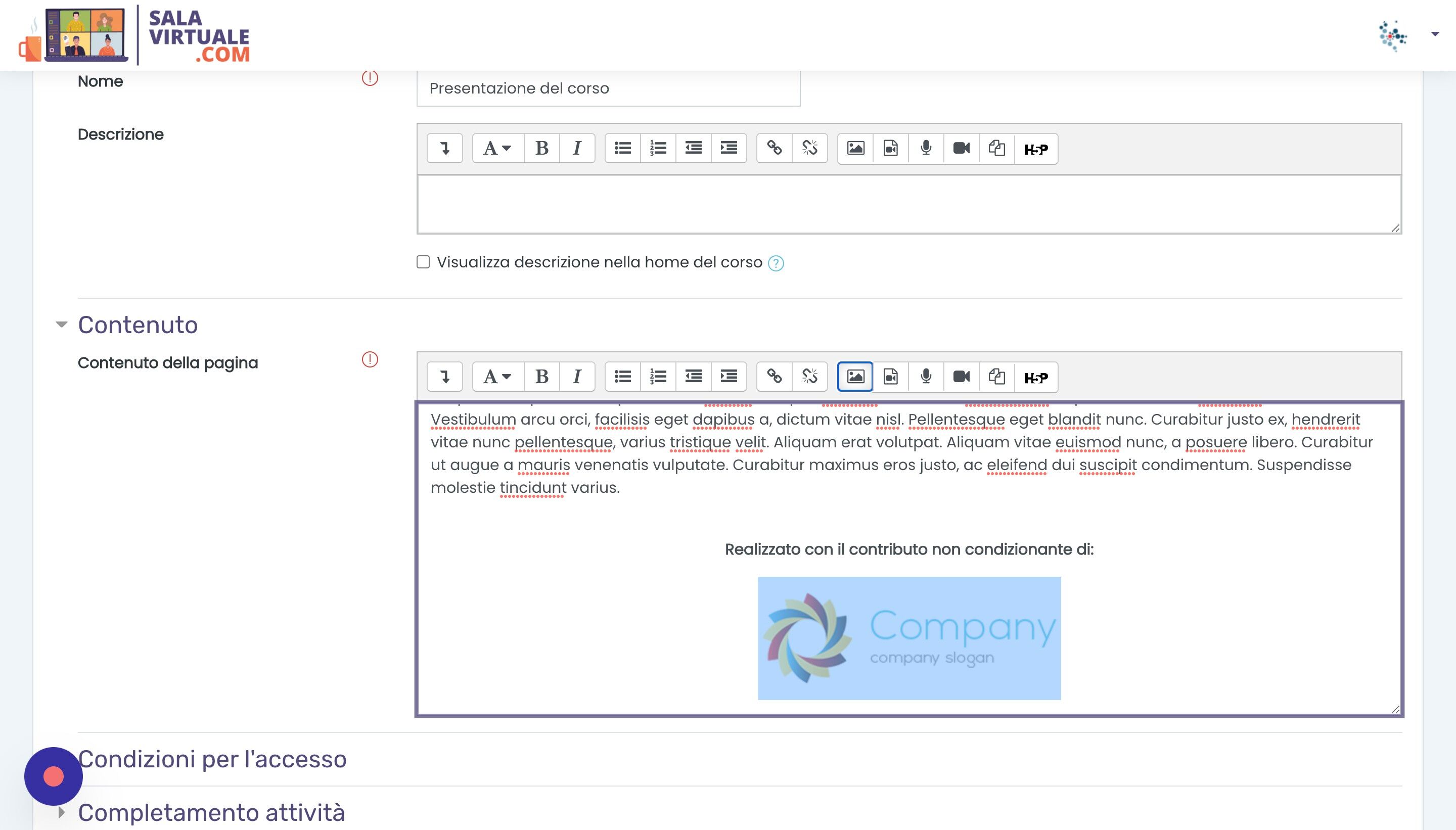Screen dimensions: 1456x830
Task: Insert numbered list in Contenuto della pagina editor
Action: pyautogui.click(x=658, y=376)
